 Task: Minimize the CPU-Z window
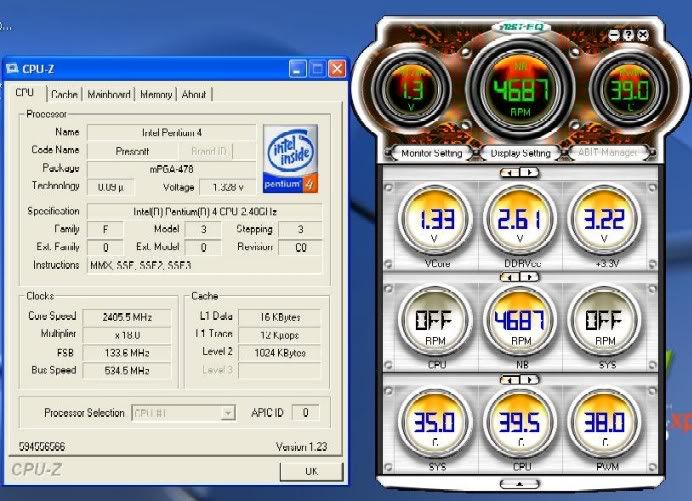(298, 69)
